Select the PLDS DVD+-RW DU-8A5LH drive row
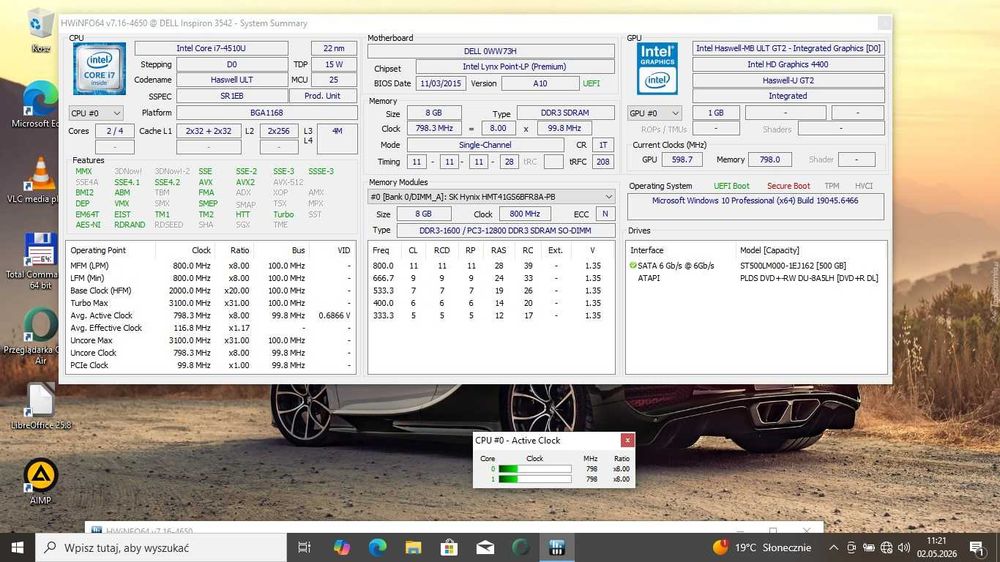Viewport: 1000px width, 562px height. (x=756, y=278)
